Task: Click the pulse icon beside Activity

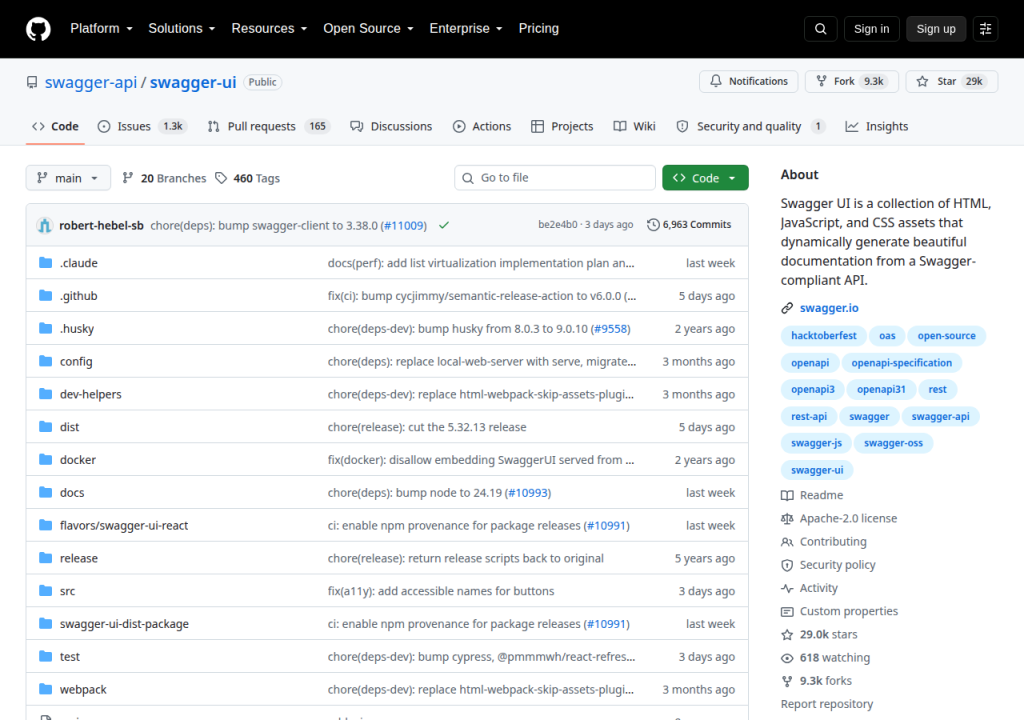Action: coord(787,588)
